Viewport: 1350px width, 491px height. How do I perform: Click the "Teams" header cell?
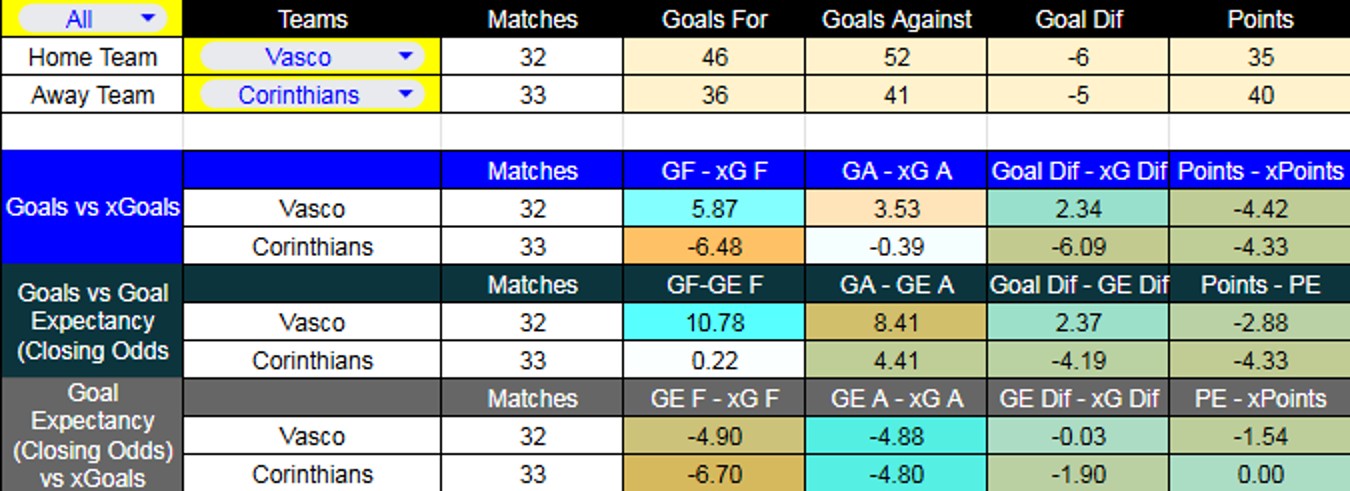(x=312, y=19)
